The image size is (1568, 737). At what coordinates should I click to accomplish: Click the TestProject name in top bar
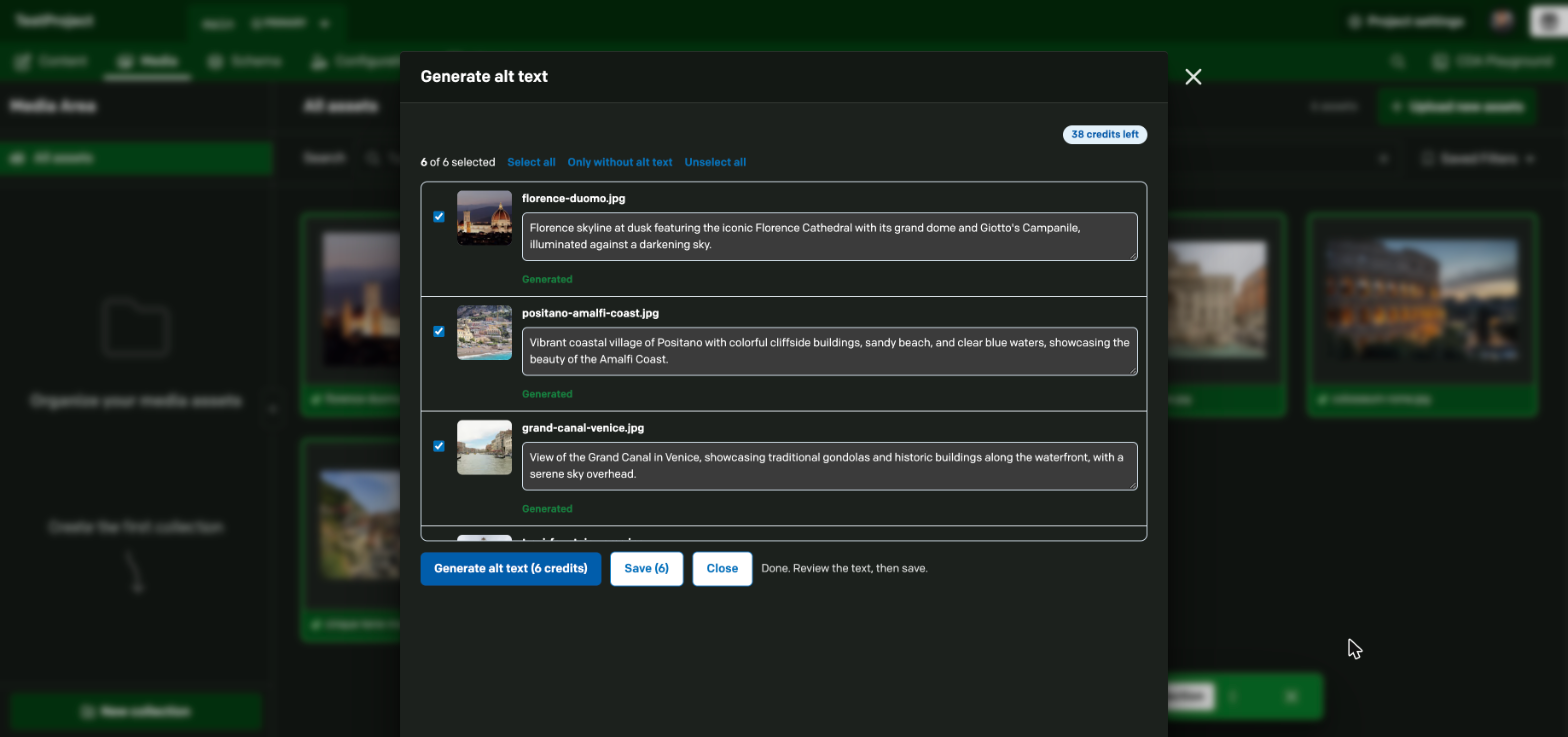(54, 21)
